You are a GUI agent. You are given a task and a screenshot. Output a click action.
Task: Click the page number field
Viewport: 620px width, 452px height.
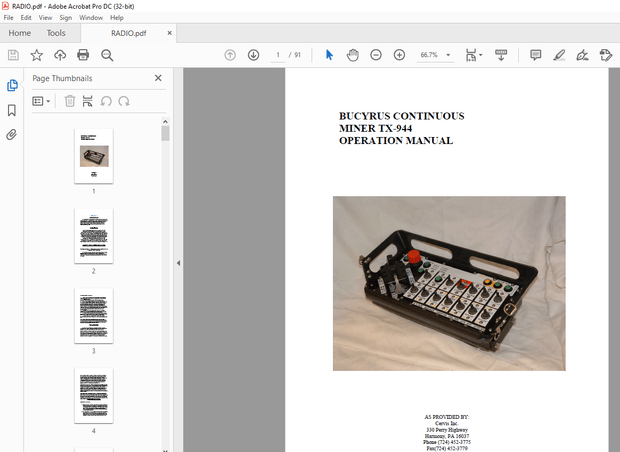(x=278, y=55)
